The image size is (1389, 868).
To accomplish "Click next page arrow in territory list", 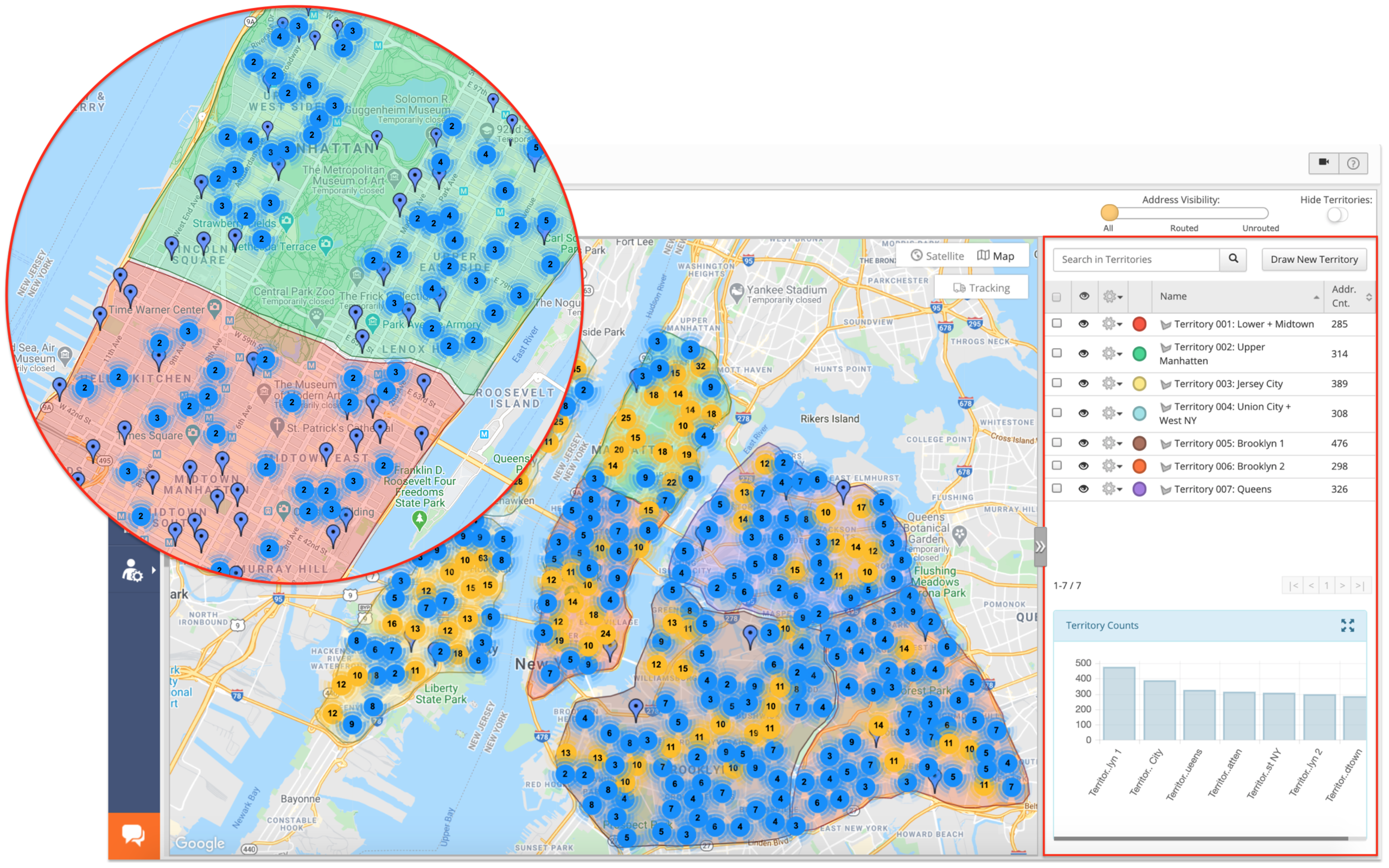I will [x=1341, y=585].
